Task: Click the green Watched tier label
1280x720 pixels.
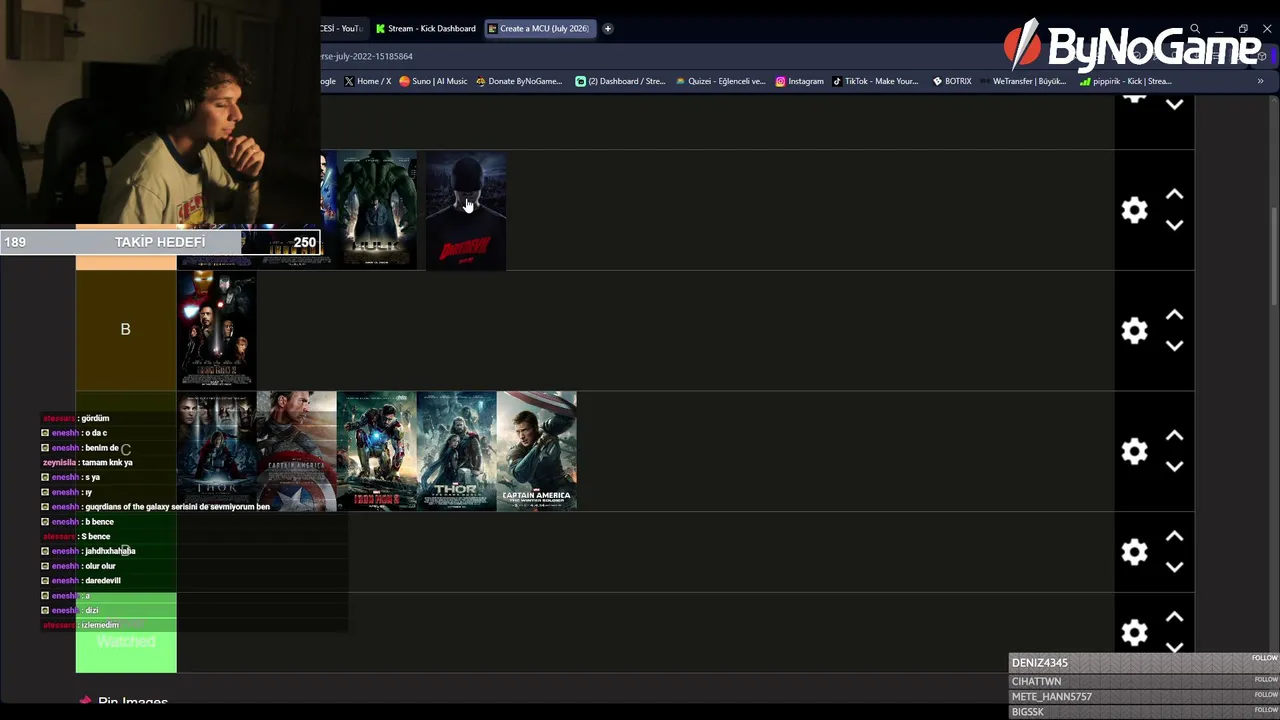Action: [126, 632]
